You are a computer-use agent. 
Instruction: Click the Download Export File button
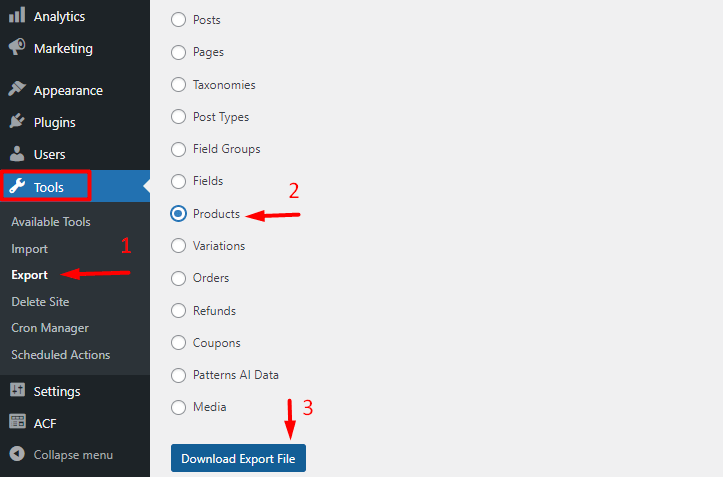(239, 459)
